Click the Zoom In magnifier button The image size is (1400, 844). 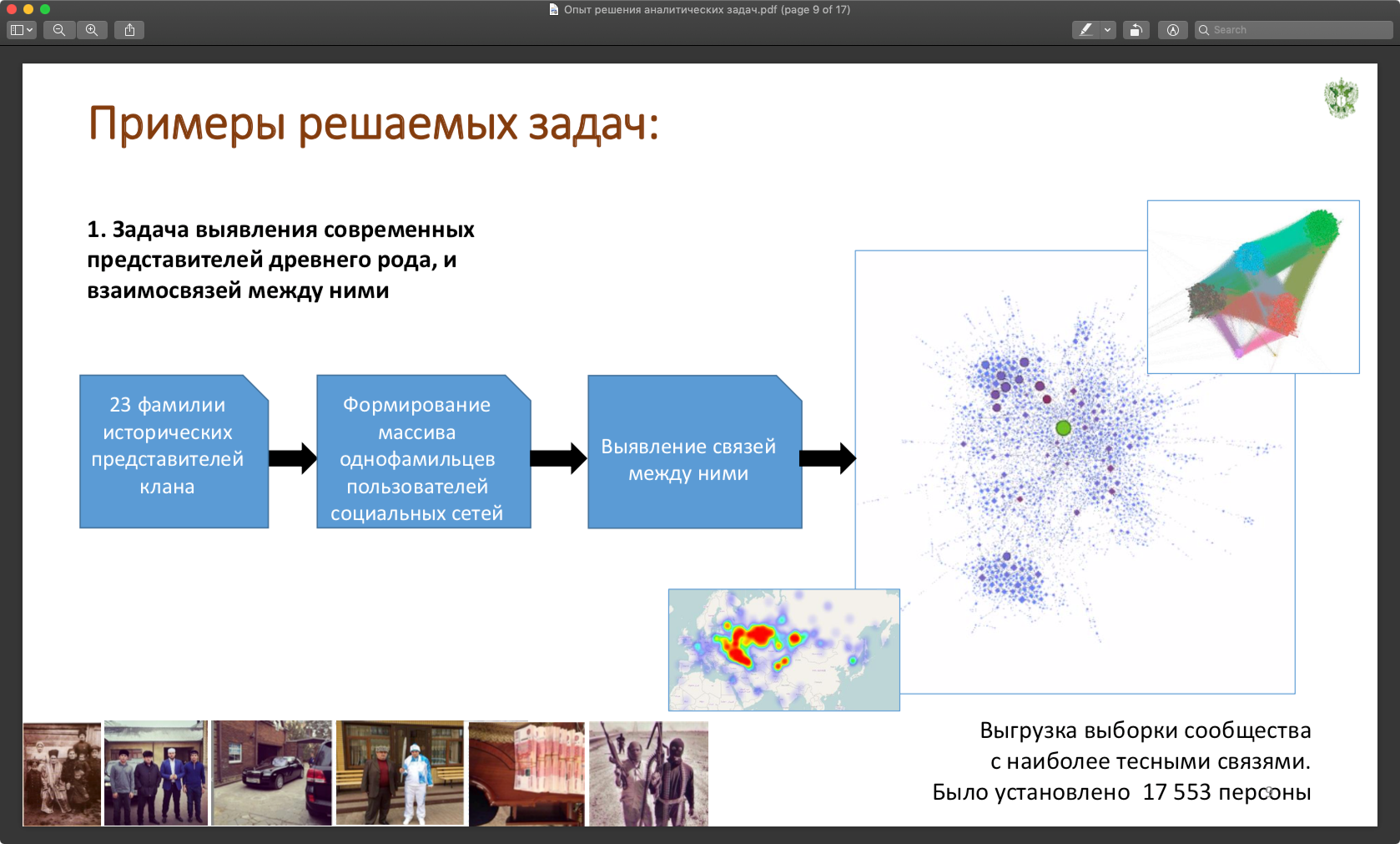[x=92, y=30]
